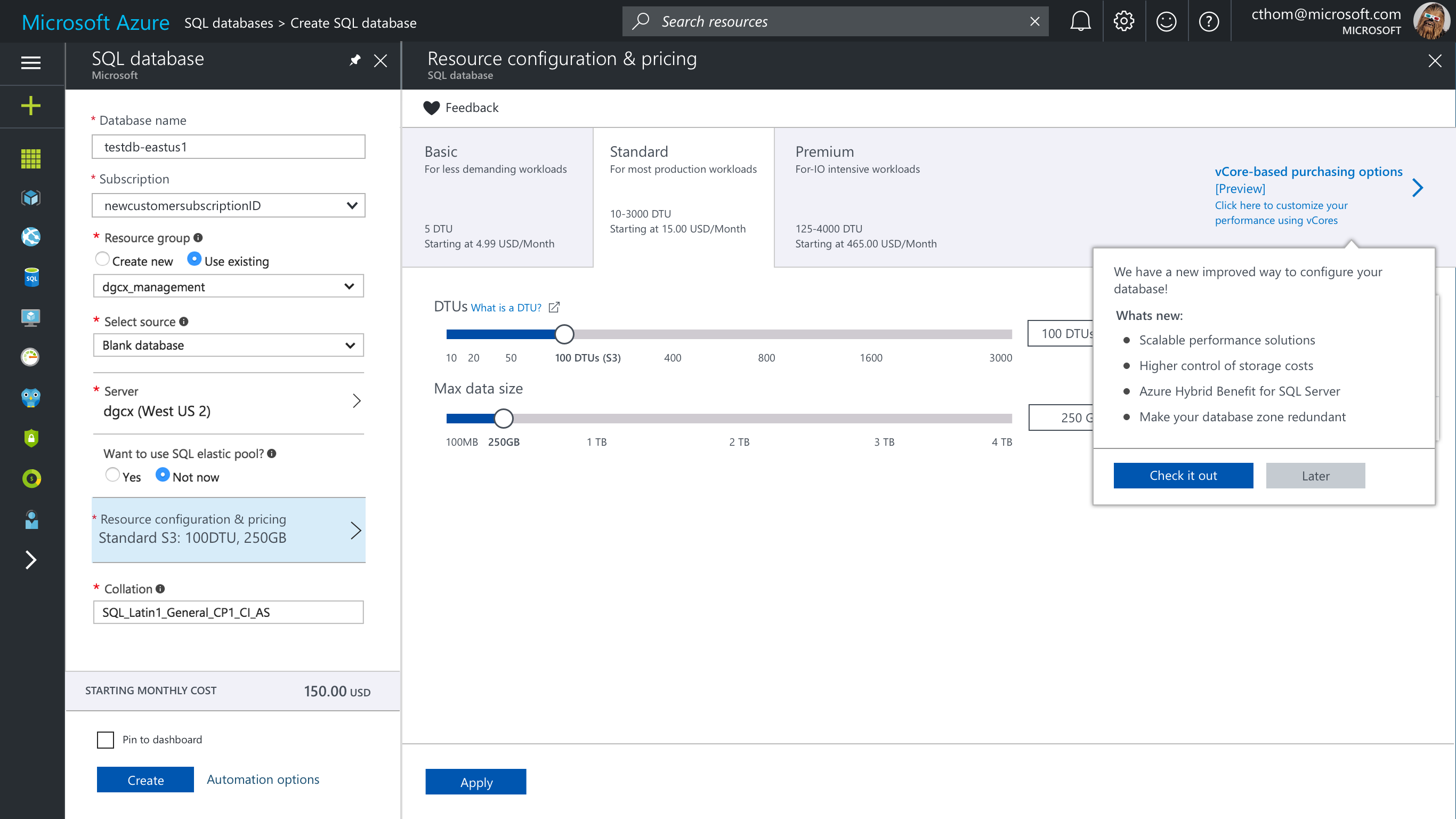
Task: Click Resource group info icon
Action: click(x=198, y=238)
